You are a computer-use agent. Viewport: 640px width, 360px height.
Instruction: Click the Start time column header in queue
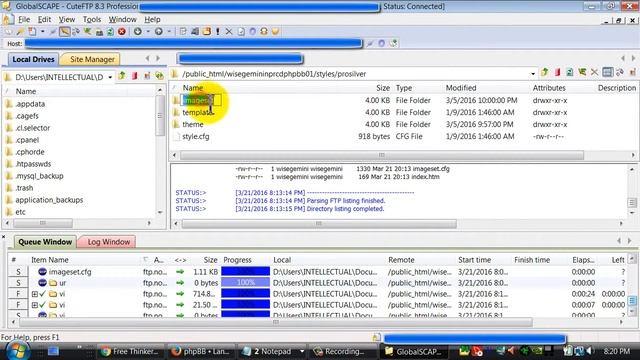click(474, 260)
